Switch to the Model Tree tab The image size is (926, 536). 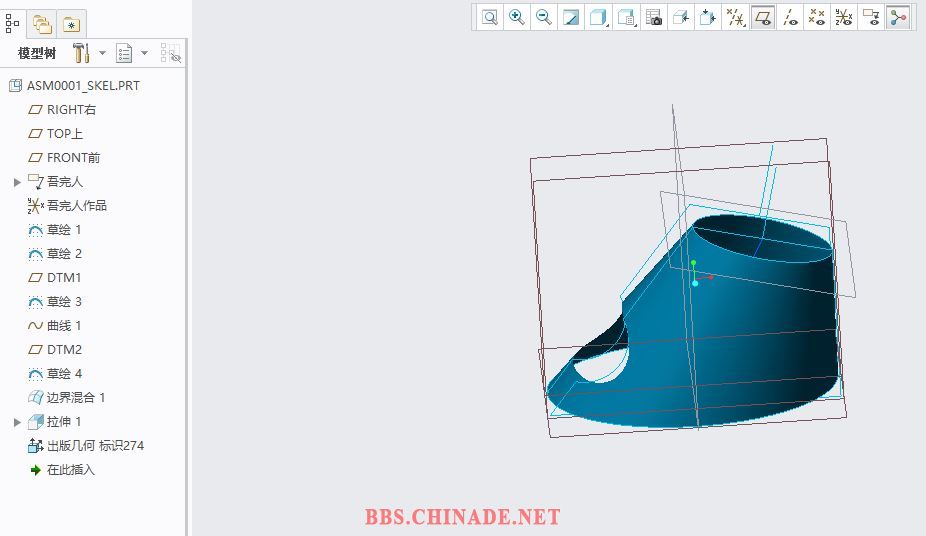click(12, 24)
